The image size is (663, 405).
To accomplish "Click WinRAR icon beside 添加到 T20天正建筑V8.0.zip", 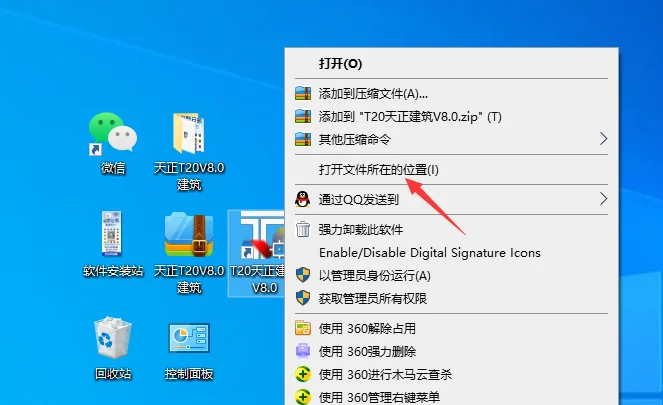I will coord(303,116).
